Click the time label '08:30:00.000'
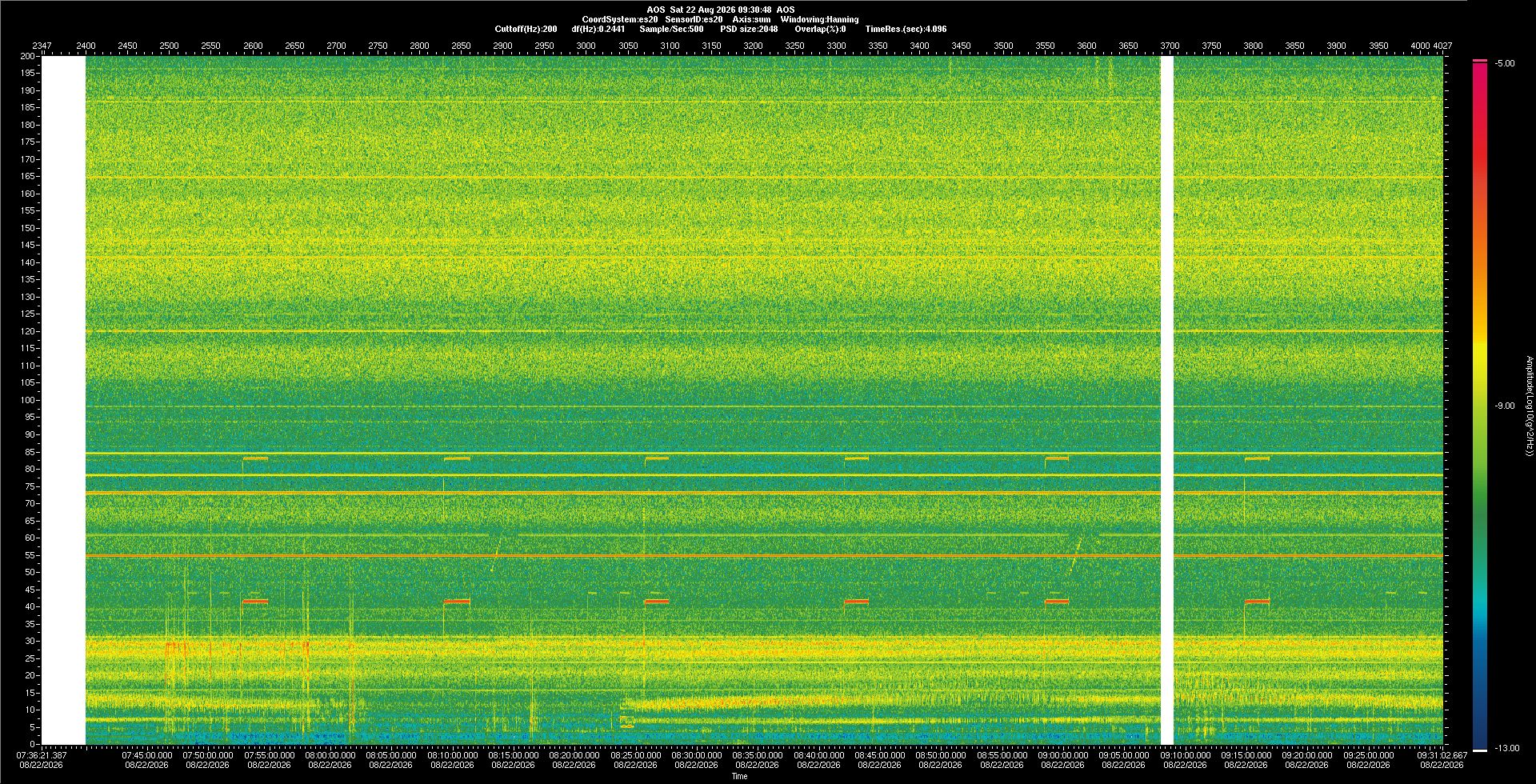This screenshot has height=784, width=1536. pos(696,754)
